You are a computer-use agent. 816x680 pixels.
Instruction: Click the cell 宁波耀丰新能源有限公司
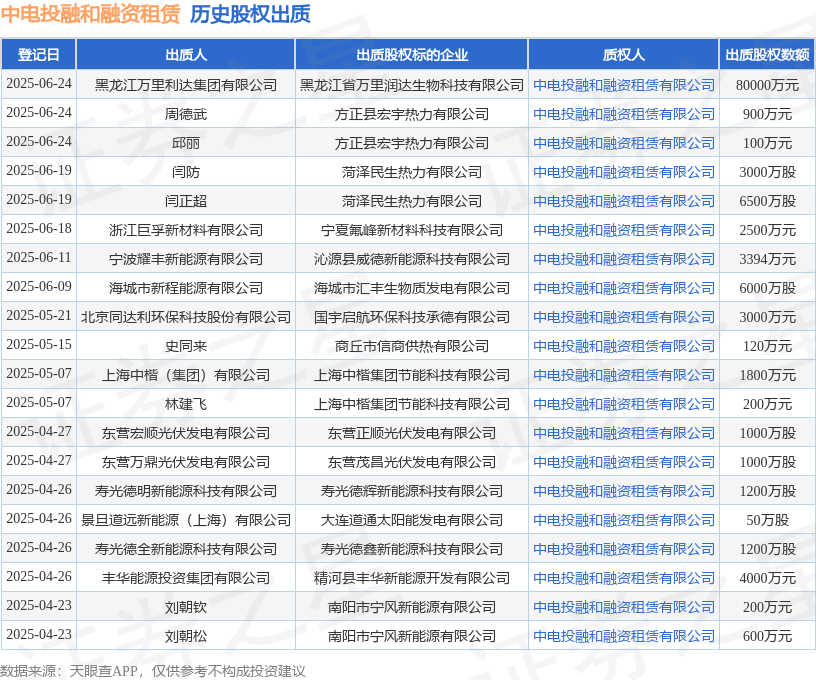(x=186, y=259)
